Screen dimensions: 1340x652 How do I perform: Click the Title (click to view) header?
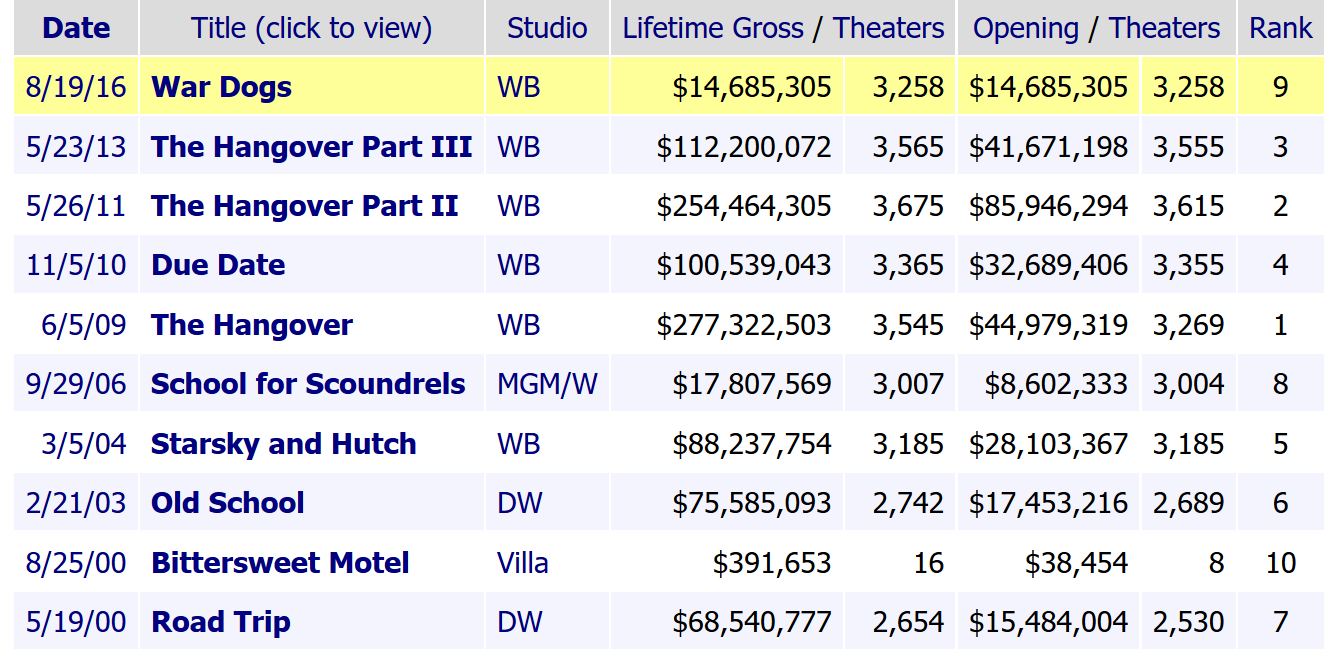[311, 28]
